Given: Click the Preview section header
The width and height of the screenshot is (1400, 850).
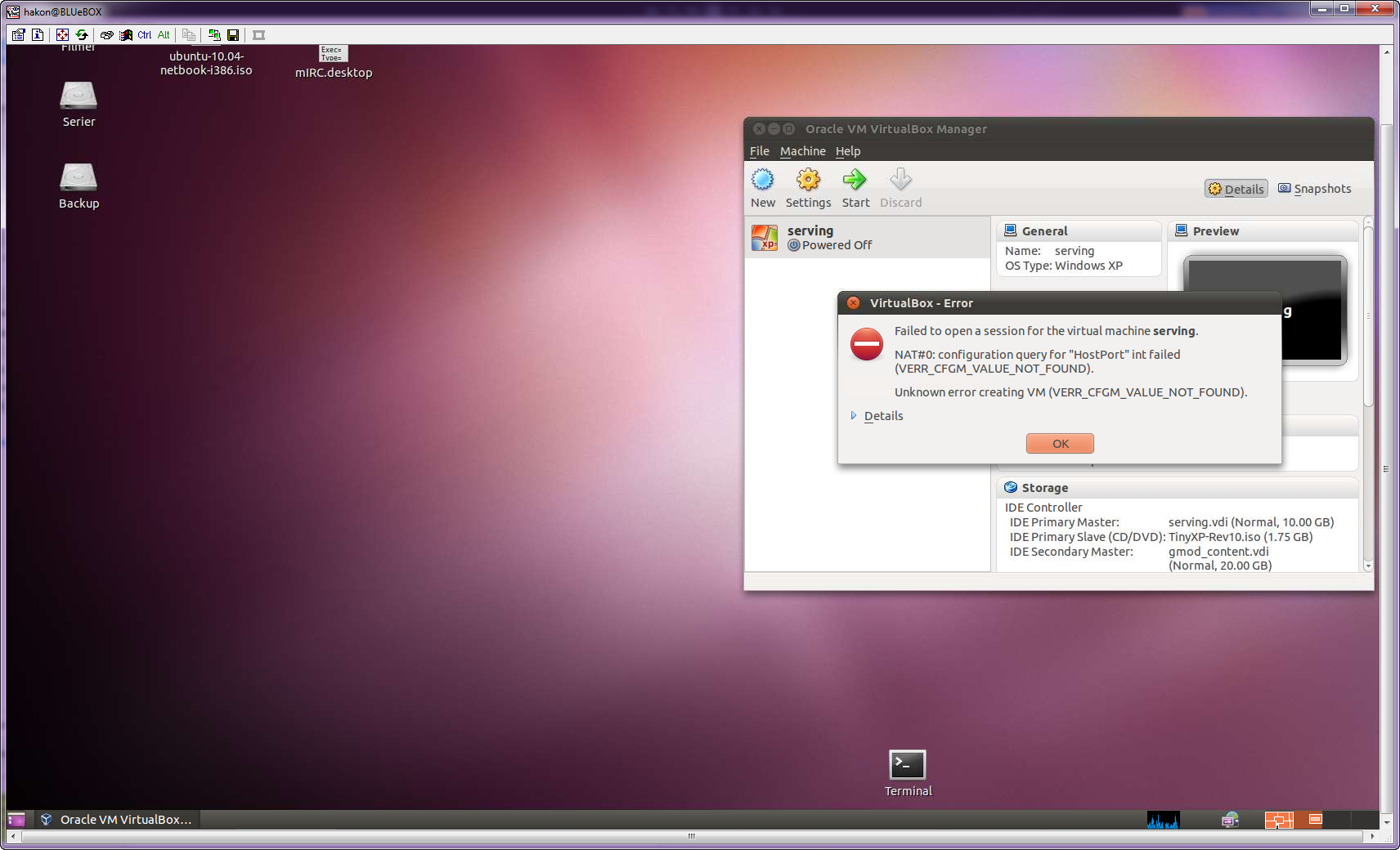Looking at the screenshot, I should (x=1263, y=231).
